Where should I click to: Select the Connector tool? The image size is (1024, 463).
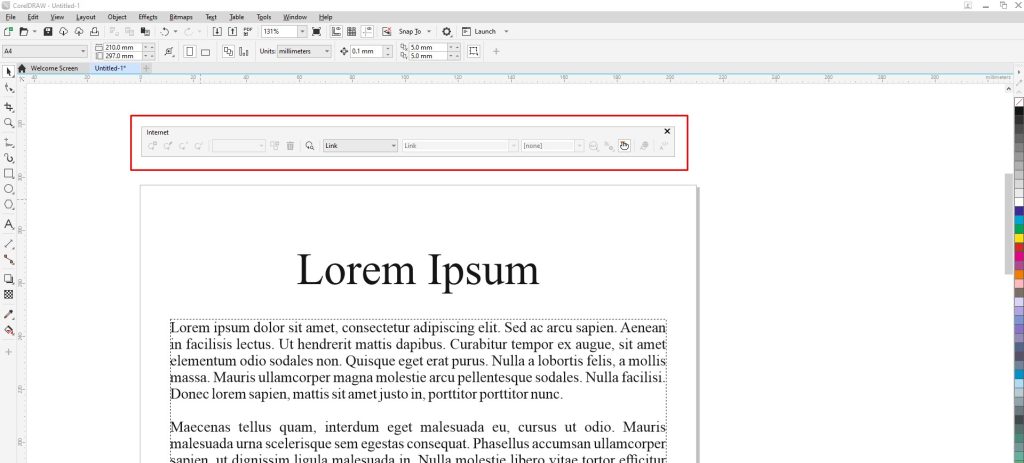(8, 259)
